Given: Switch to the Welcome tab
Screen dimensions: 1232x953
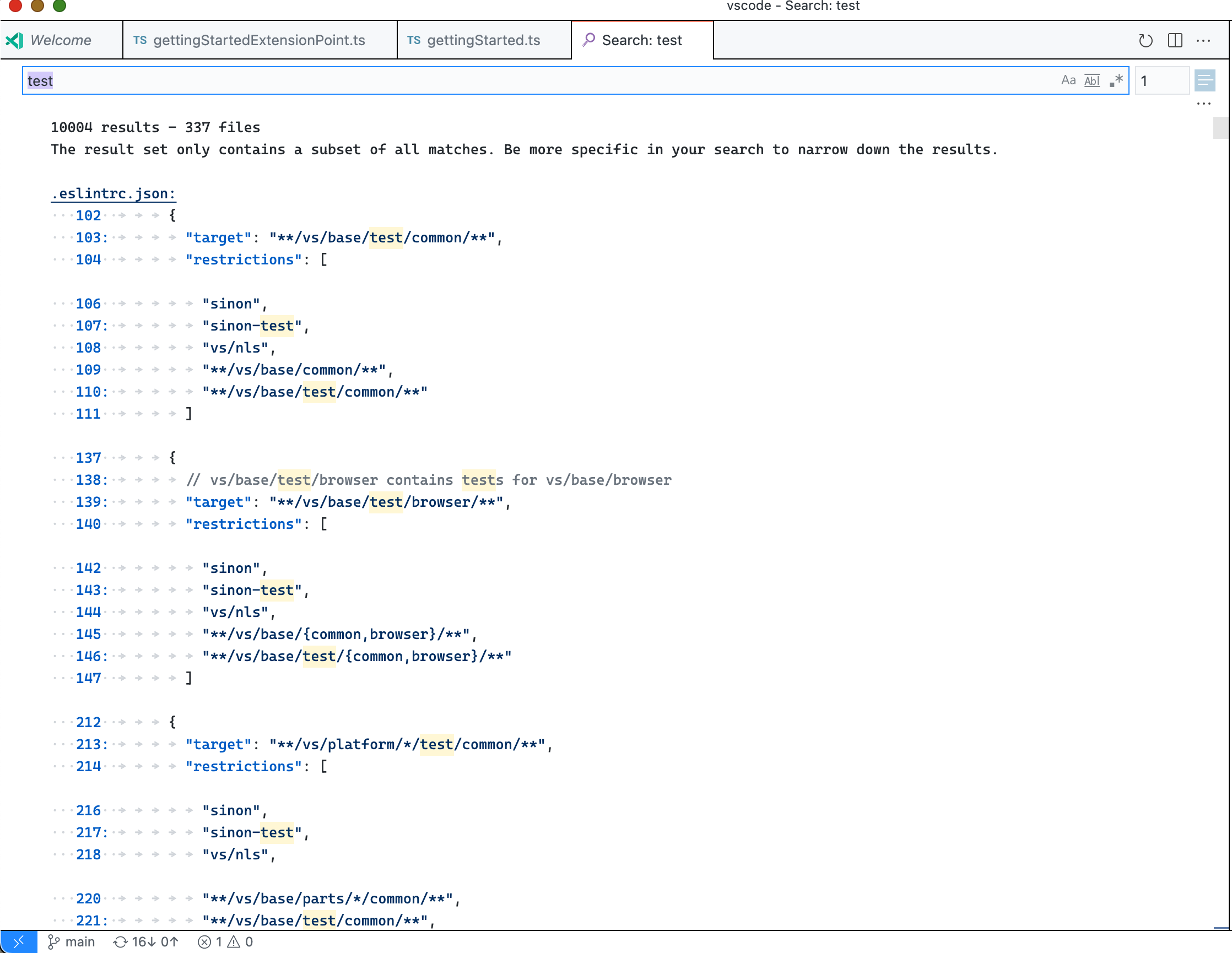Looking at the screenshot, I should pos(61,40).
